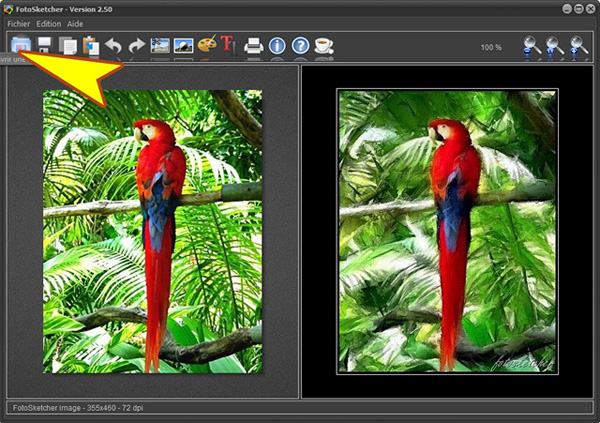The image size is (600, 423).
Task: Undo the last action with the left arrow
Action: coord(114,45)
